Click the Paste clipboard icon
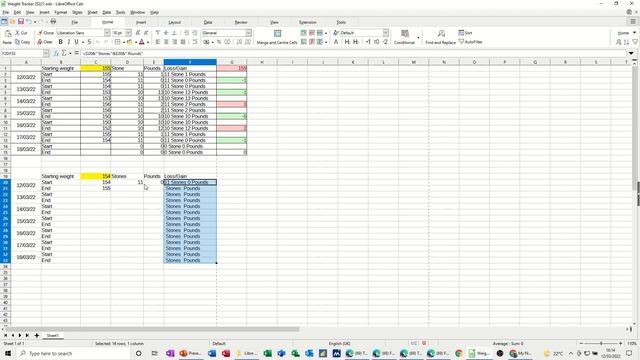 point(8,37)
